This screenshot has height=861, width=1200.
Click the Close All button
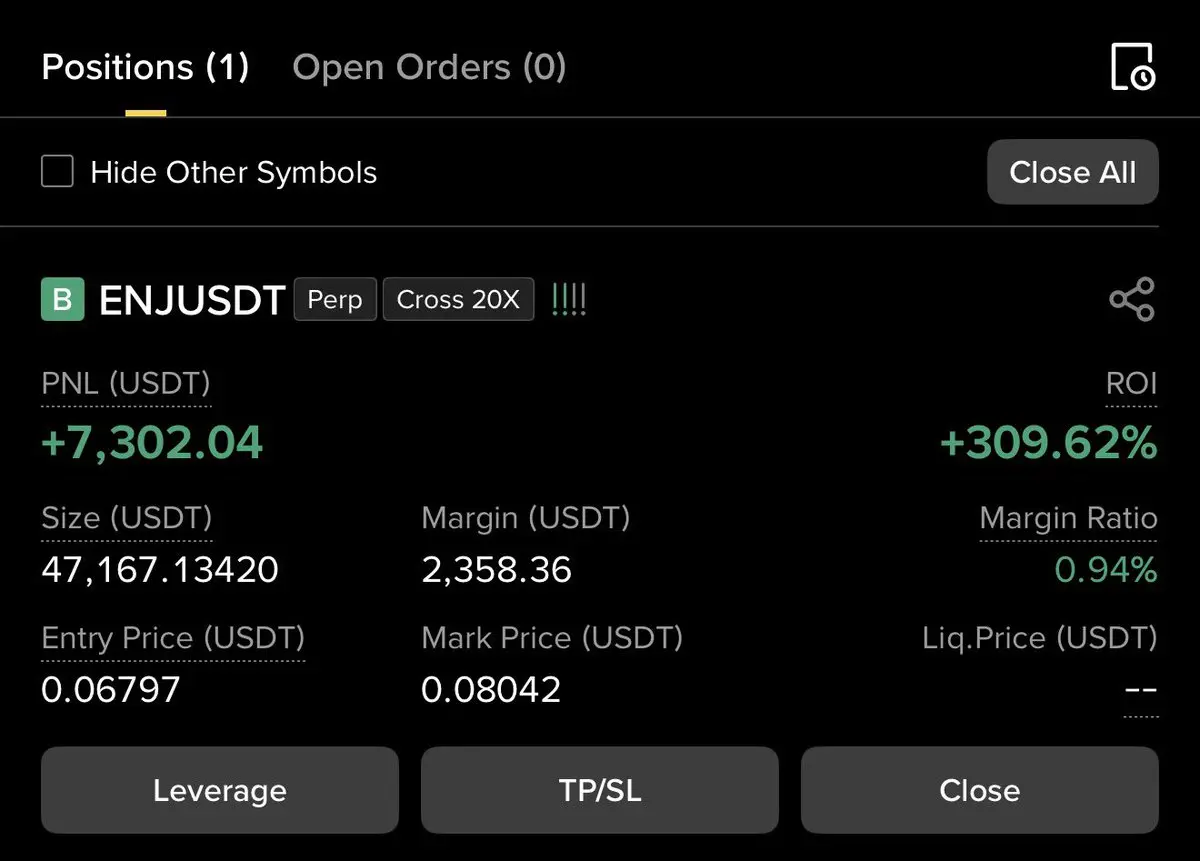(1073, 172)
